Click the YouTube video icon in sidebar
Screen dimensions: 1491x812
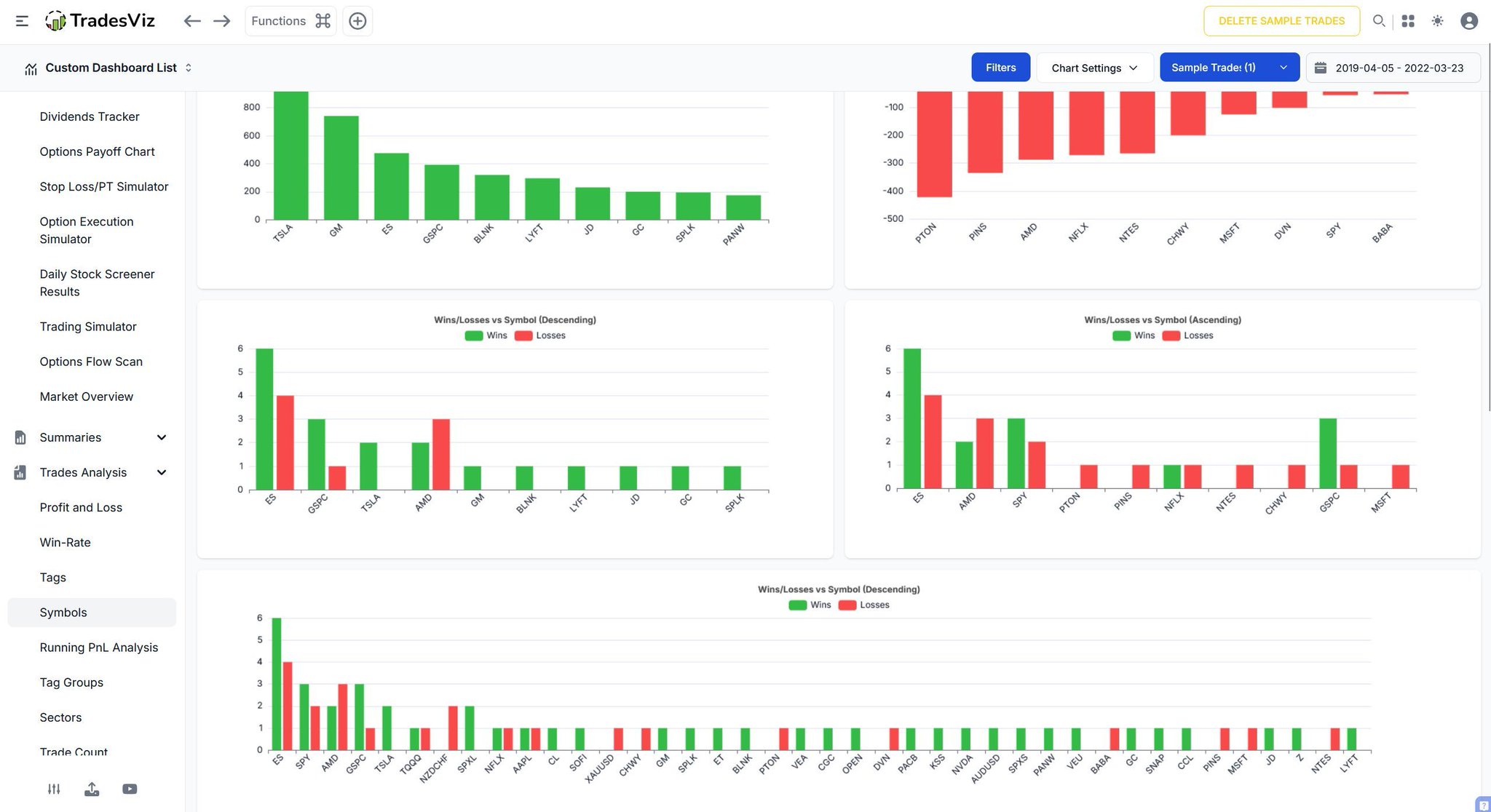click(x=130, y=789)
